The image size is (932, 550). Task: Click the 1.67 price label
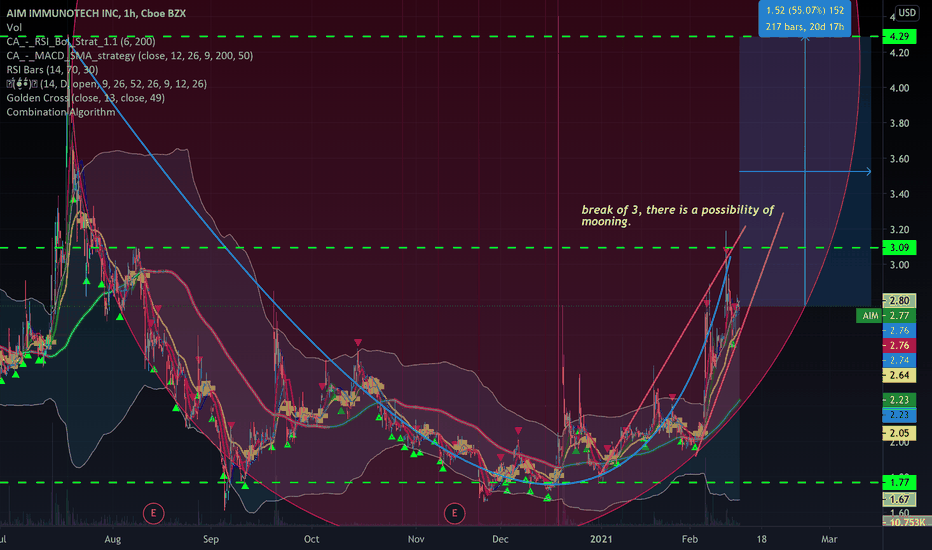click(899, 499)
